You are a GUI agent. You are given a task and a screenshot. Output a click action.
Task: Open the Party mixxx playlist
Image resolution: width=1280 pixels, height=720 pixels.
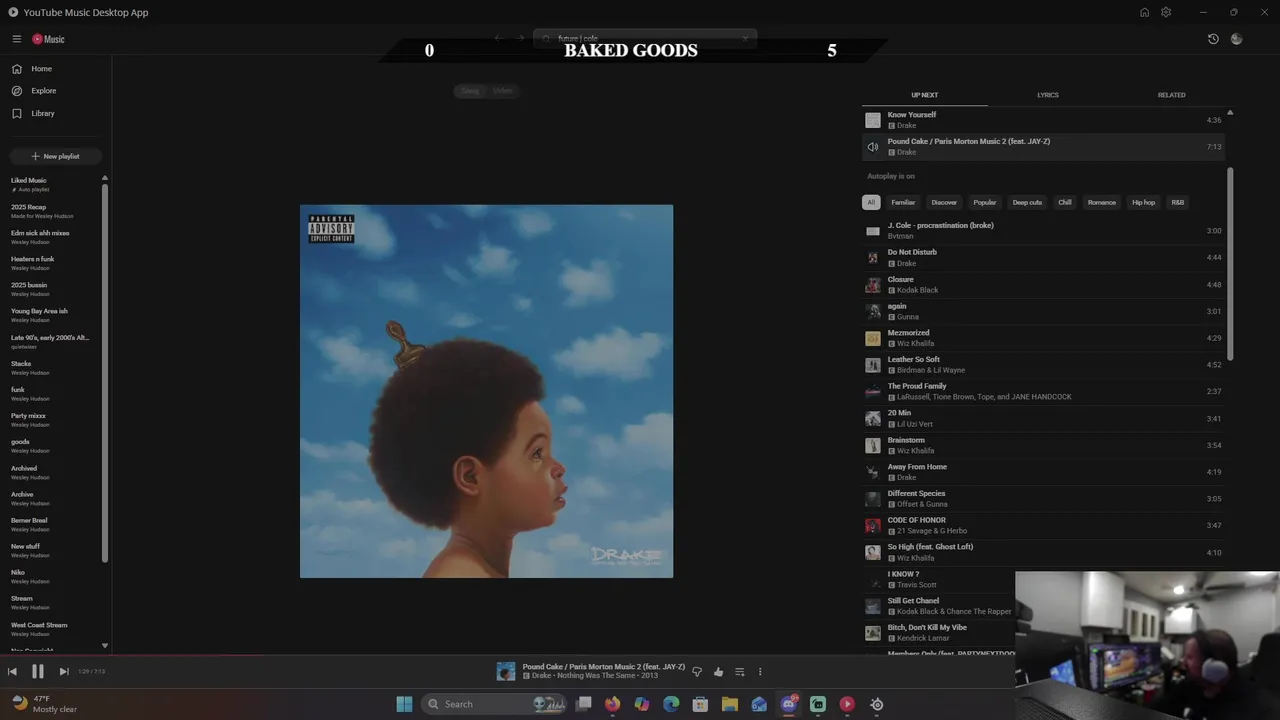click(52, 420)
